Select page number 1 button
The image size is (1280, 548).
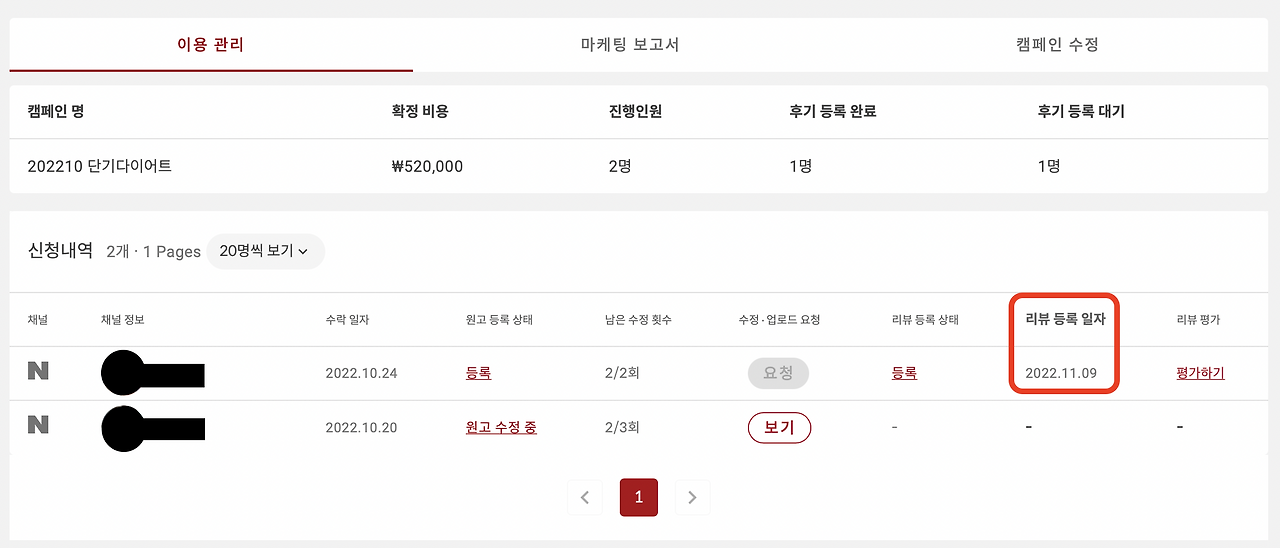tap(639, 497)
